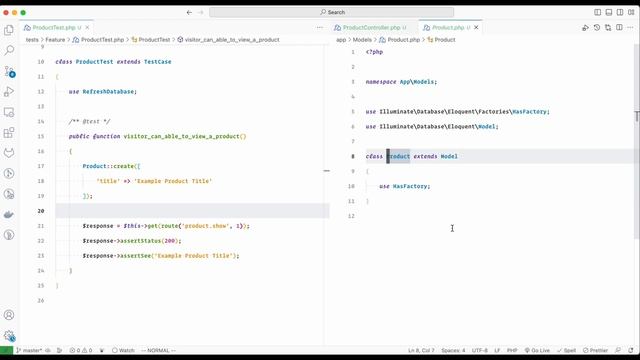Toggle Spell checker in status bar
The image size is (640, 360).
(x=566, y=350)
